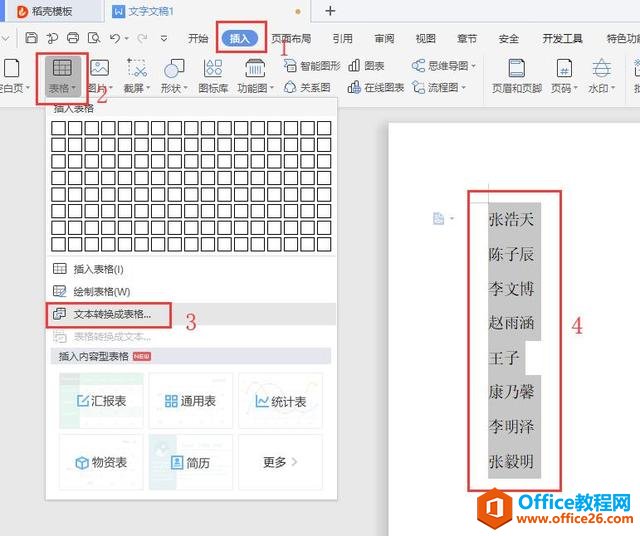The width and height of the screenshot is (640, 536).
Task: Click the name 赵雨涵 in document
Action: pyautogui.click(x=511, y=323)
